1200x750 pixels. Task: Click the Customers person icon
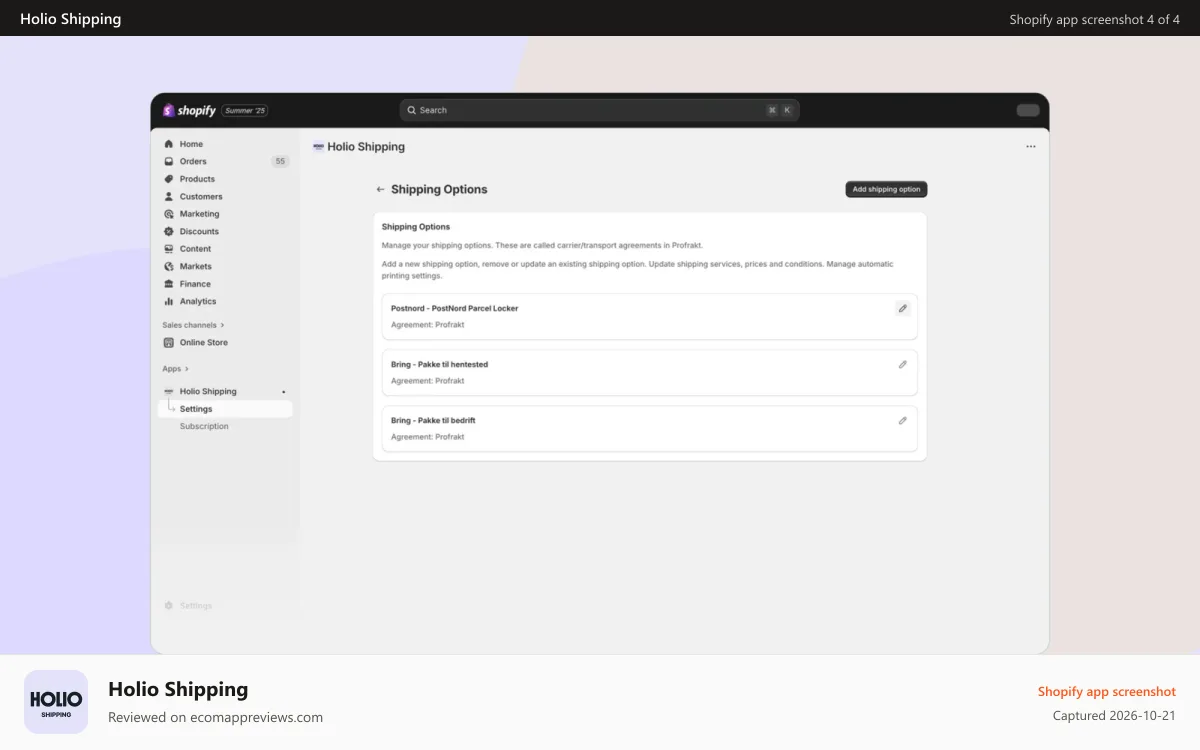point(169,196)
